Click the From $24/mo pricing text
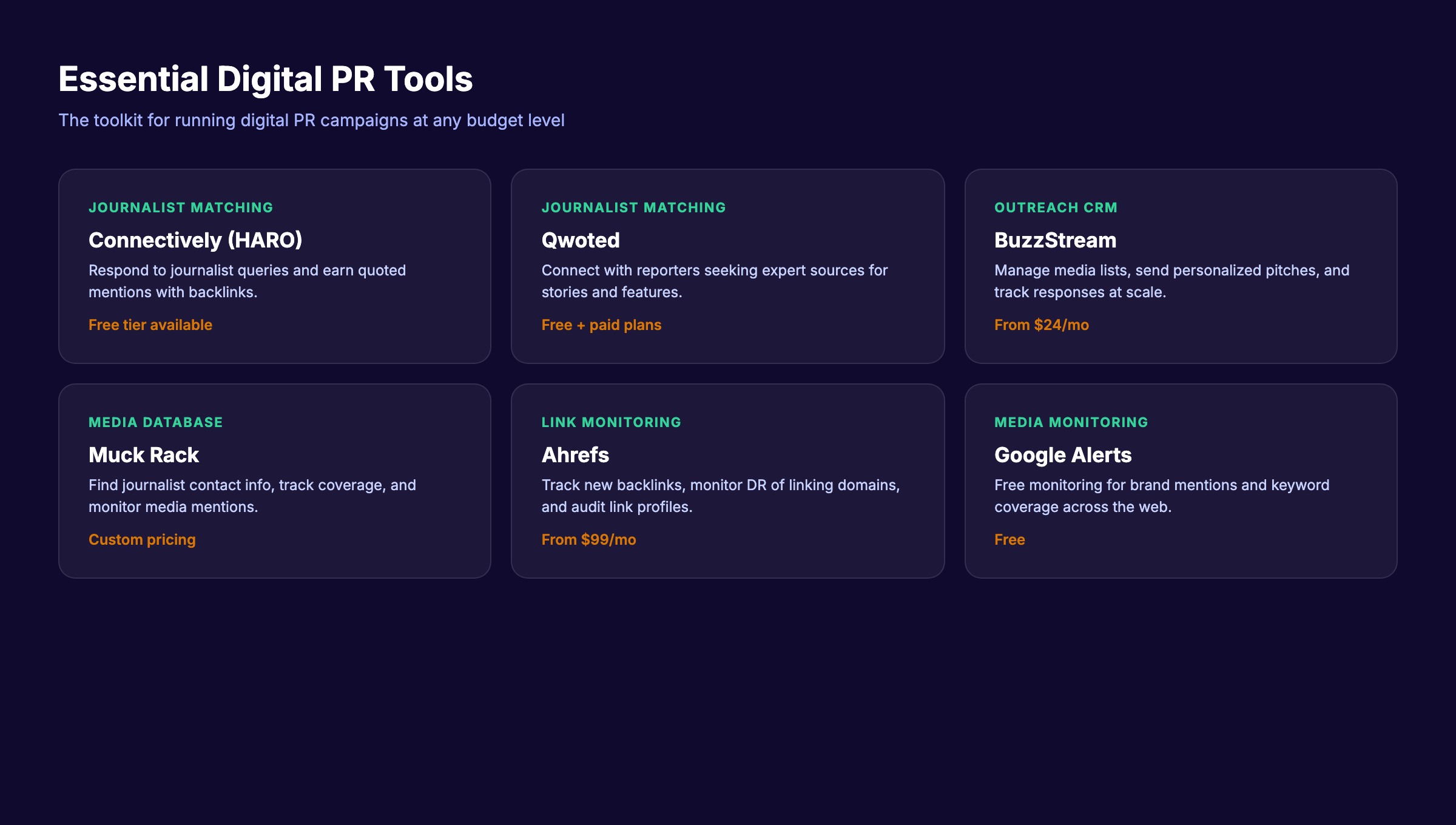Image resolution: width=1456 pixels, height=825 pixels. (1042, 325)
